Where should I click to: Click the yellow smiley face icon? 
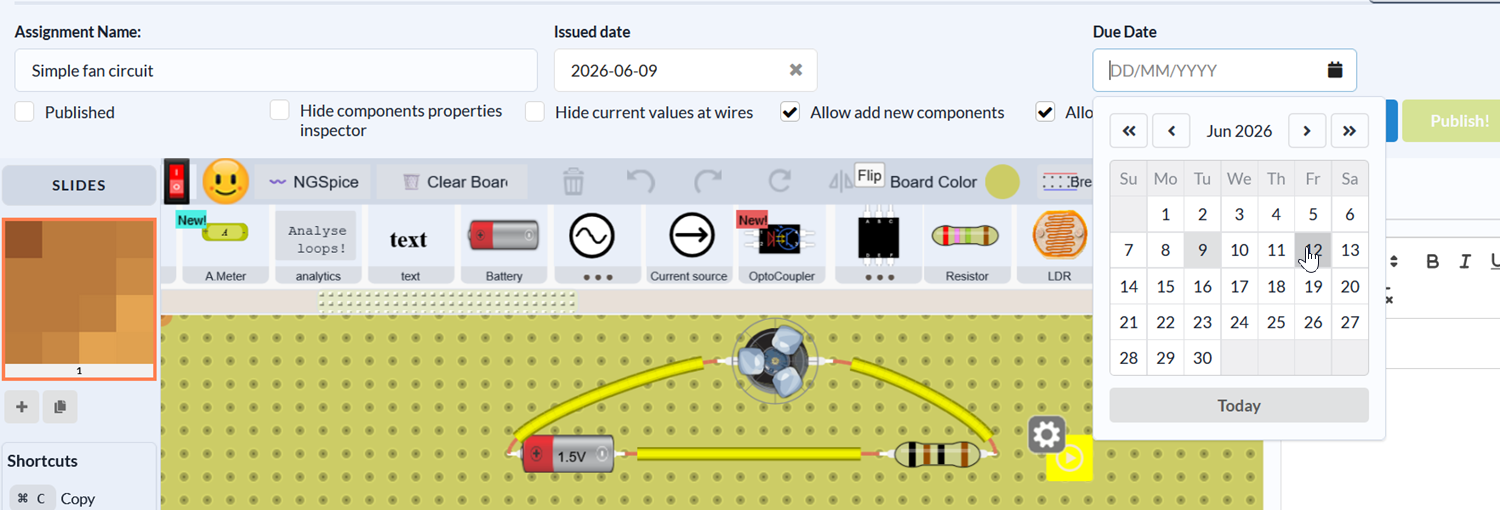(x=225, y=182)
